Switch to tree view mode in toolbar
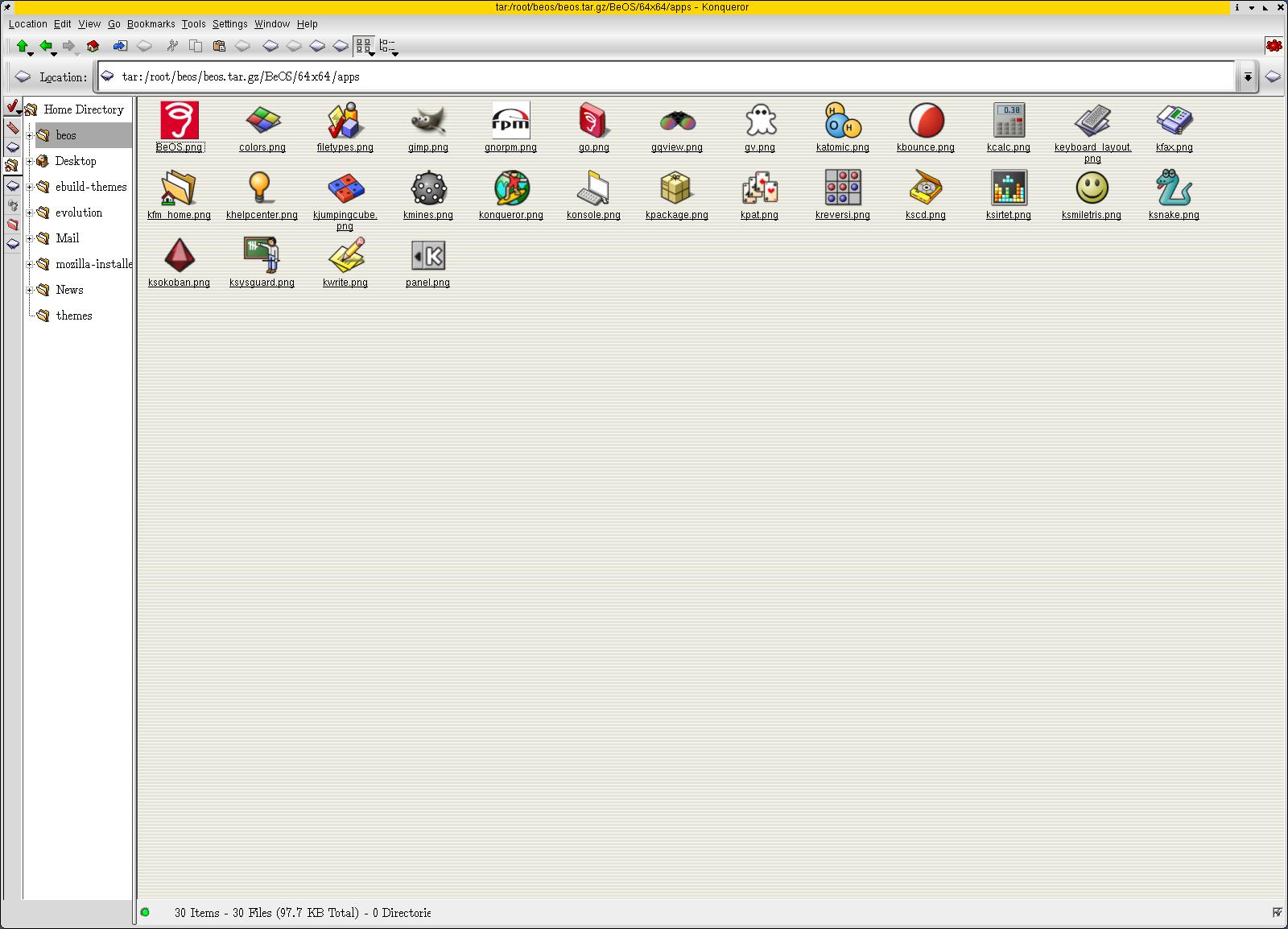Screen dimensions: 1288x929 pos(388,46)
